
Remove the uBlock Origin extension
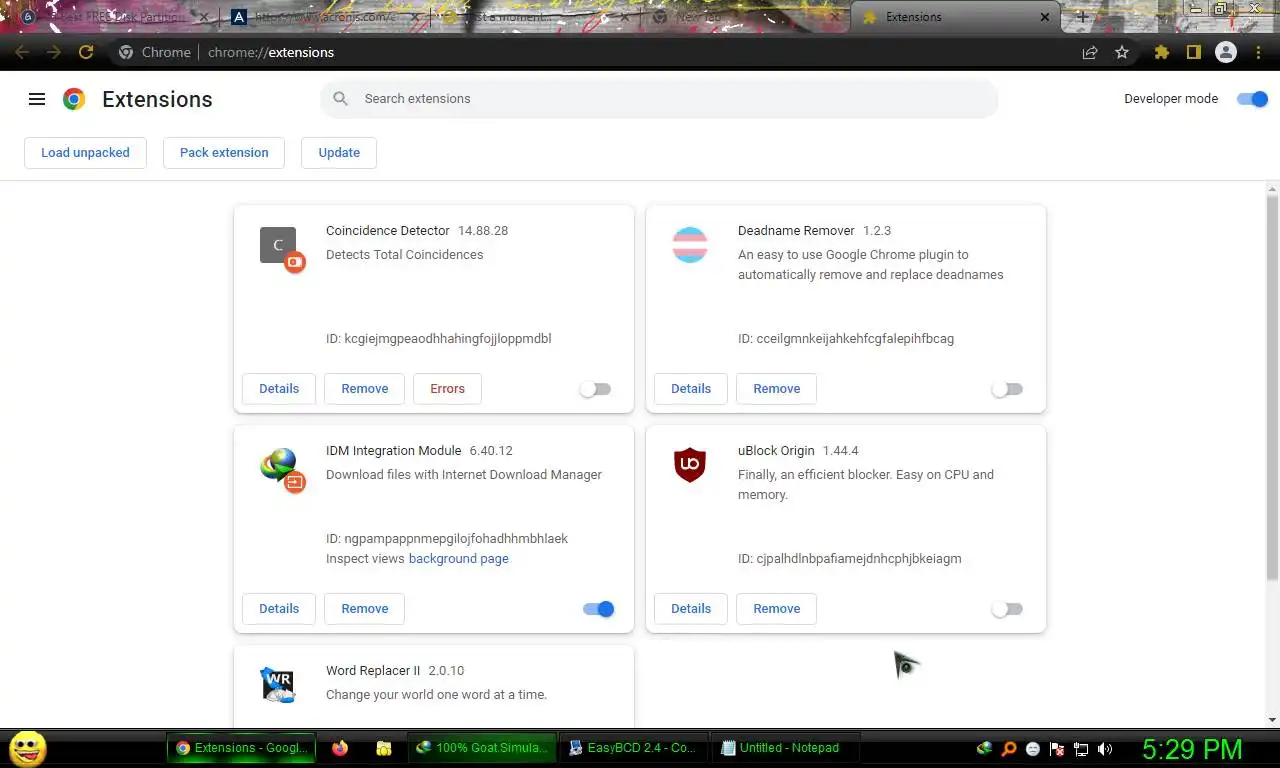coord(776,609)
